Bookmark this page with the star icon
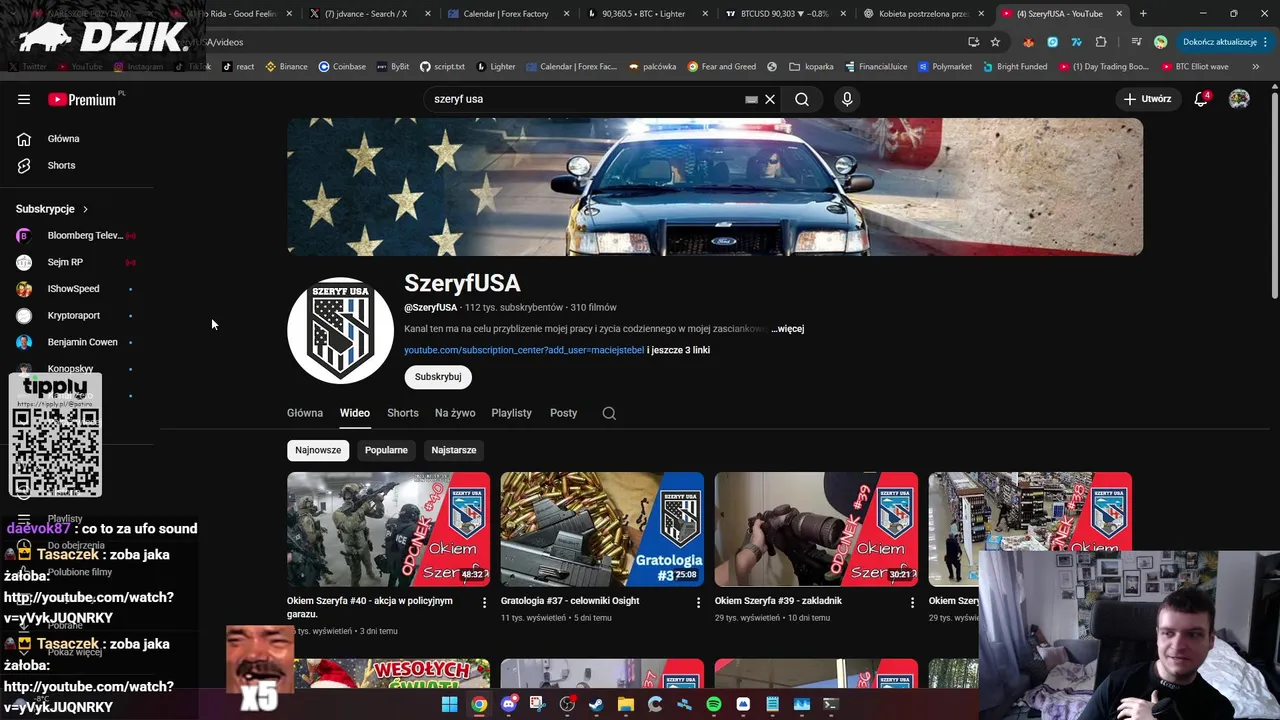Screen dimensions: 1280x720 point(995,42)
